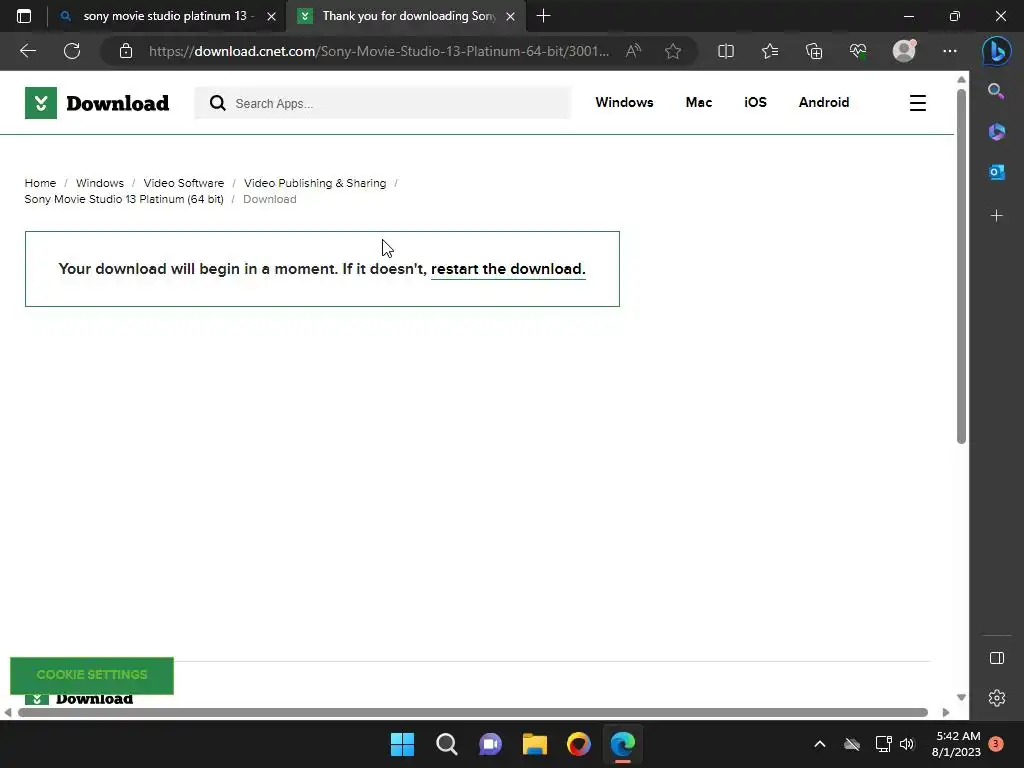This screenshot has height=768, width=1024.
Task: Click the search magnifier in Search Apps
Action: pyautogui.click(x=217, y=103)
